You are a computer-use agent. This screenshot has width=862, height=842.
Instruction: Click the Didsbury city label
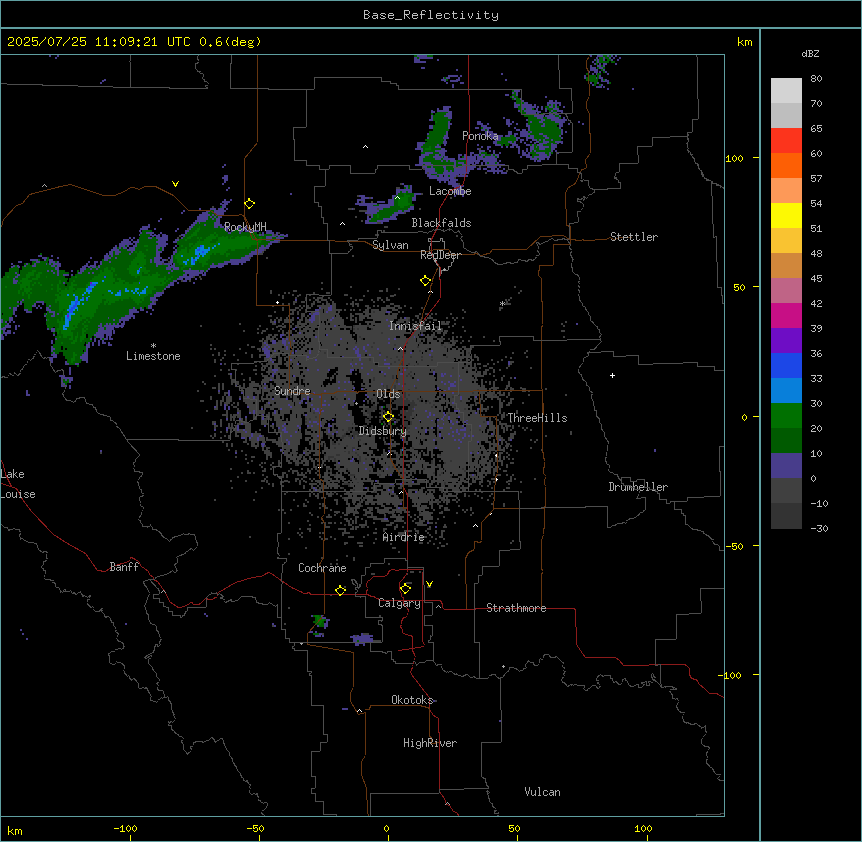(x=383, y=431)
